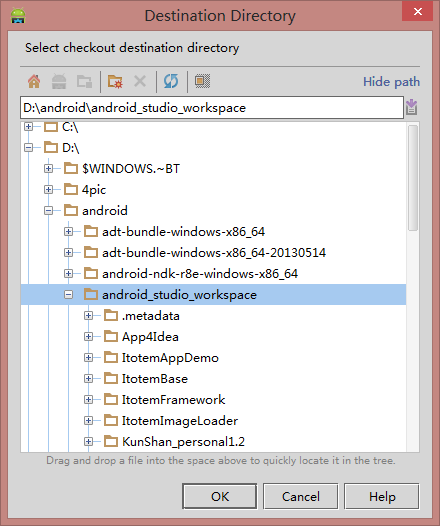440x526 pixels.
Task: Select the ItotemBase row
Action: pyautogui.click(x=213, y=378)
